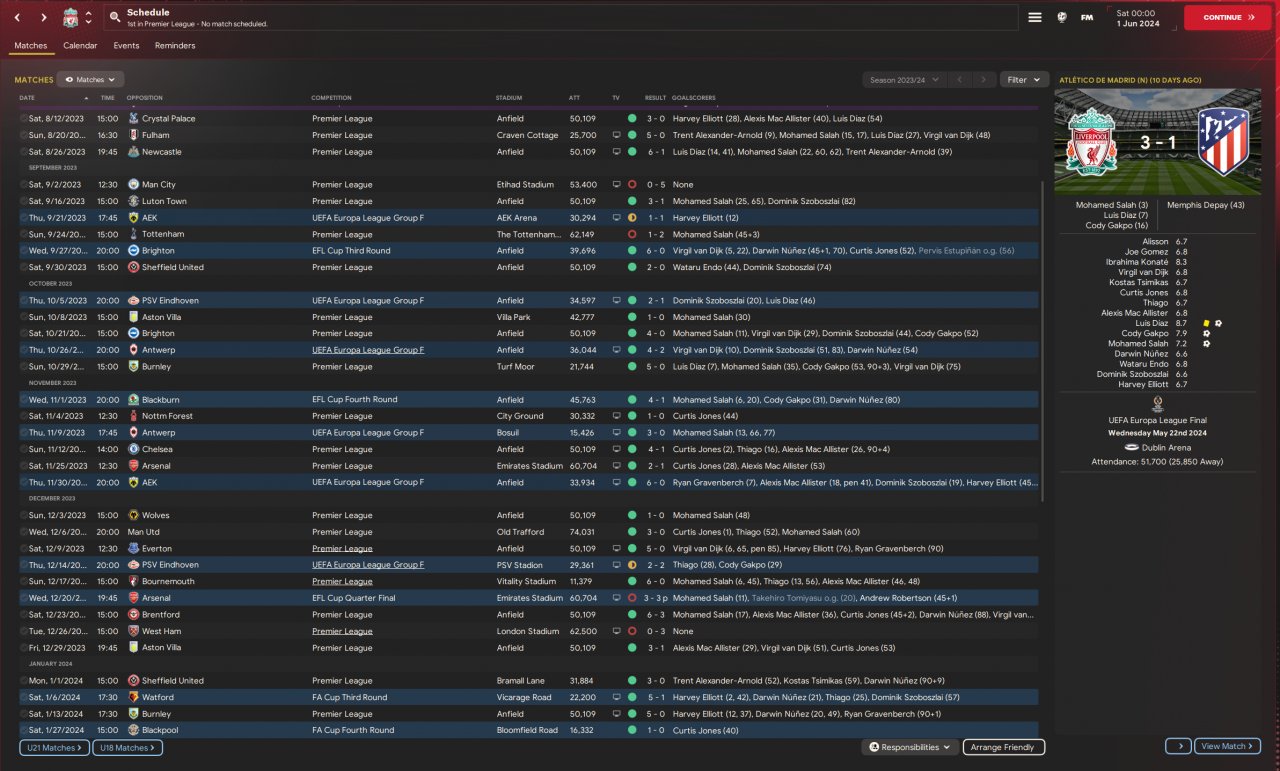Toggle the reminder circle for Sat, 9/2/2023
Screen dimensions: 1280x771
(x=24, y=185)
